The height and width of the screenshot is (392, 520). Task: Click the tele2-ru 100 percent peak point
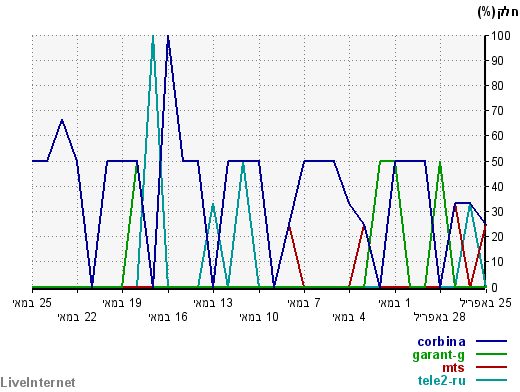(x=153, y=36)
